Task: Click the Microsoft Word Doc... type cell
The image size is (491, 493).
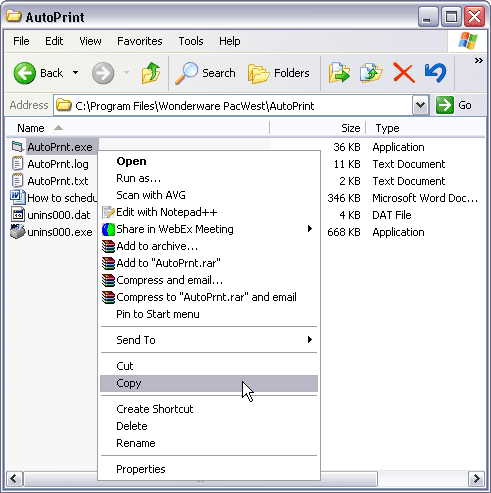Action: point(425,198)
